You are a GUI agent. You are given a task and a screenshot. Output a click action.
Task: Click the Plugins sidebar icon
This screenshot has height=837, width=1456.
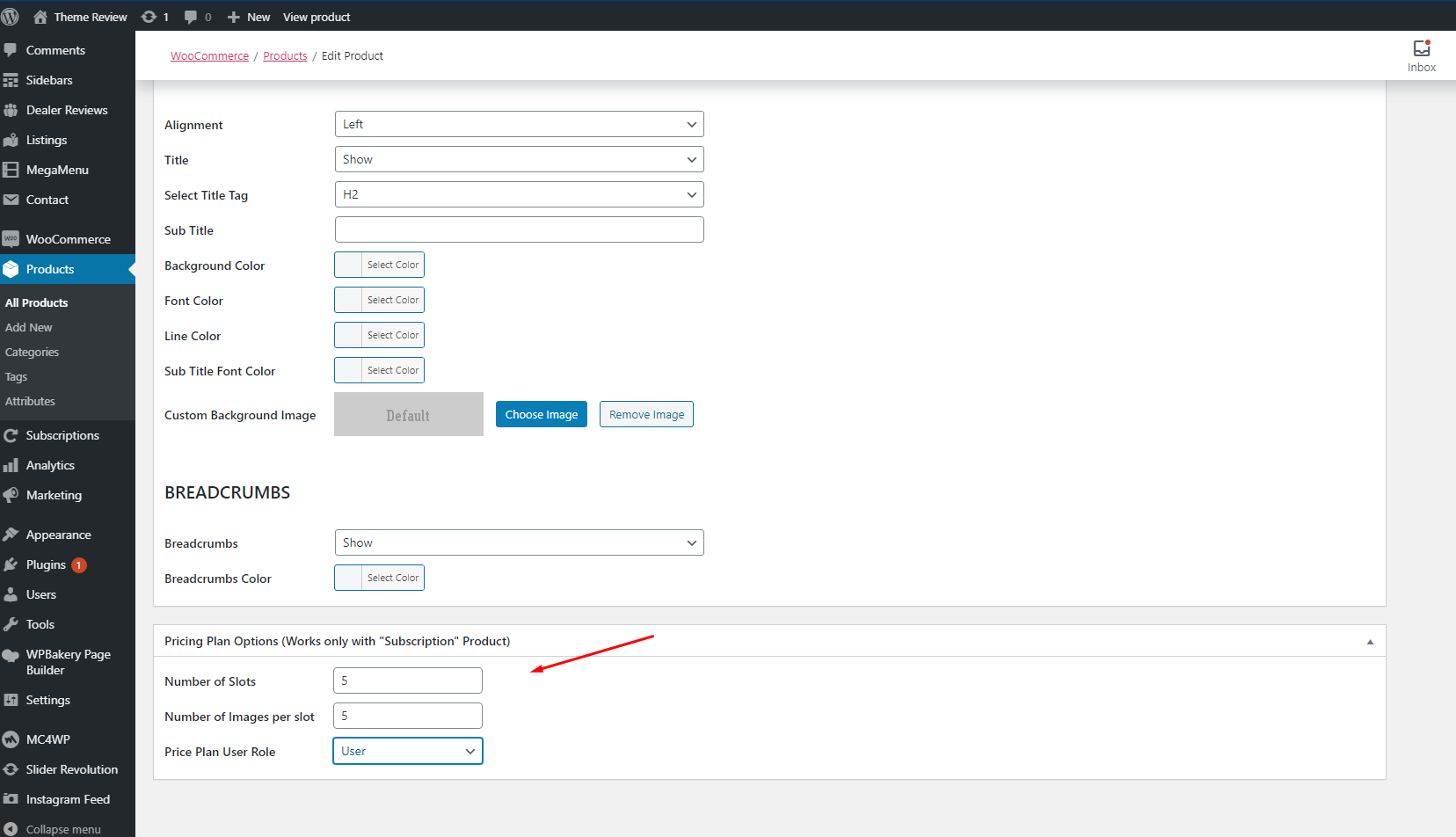11,564
